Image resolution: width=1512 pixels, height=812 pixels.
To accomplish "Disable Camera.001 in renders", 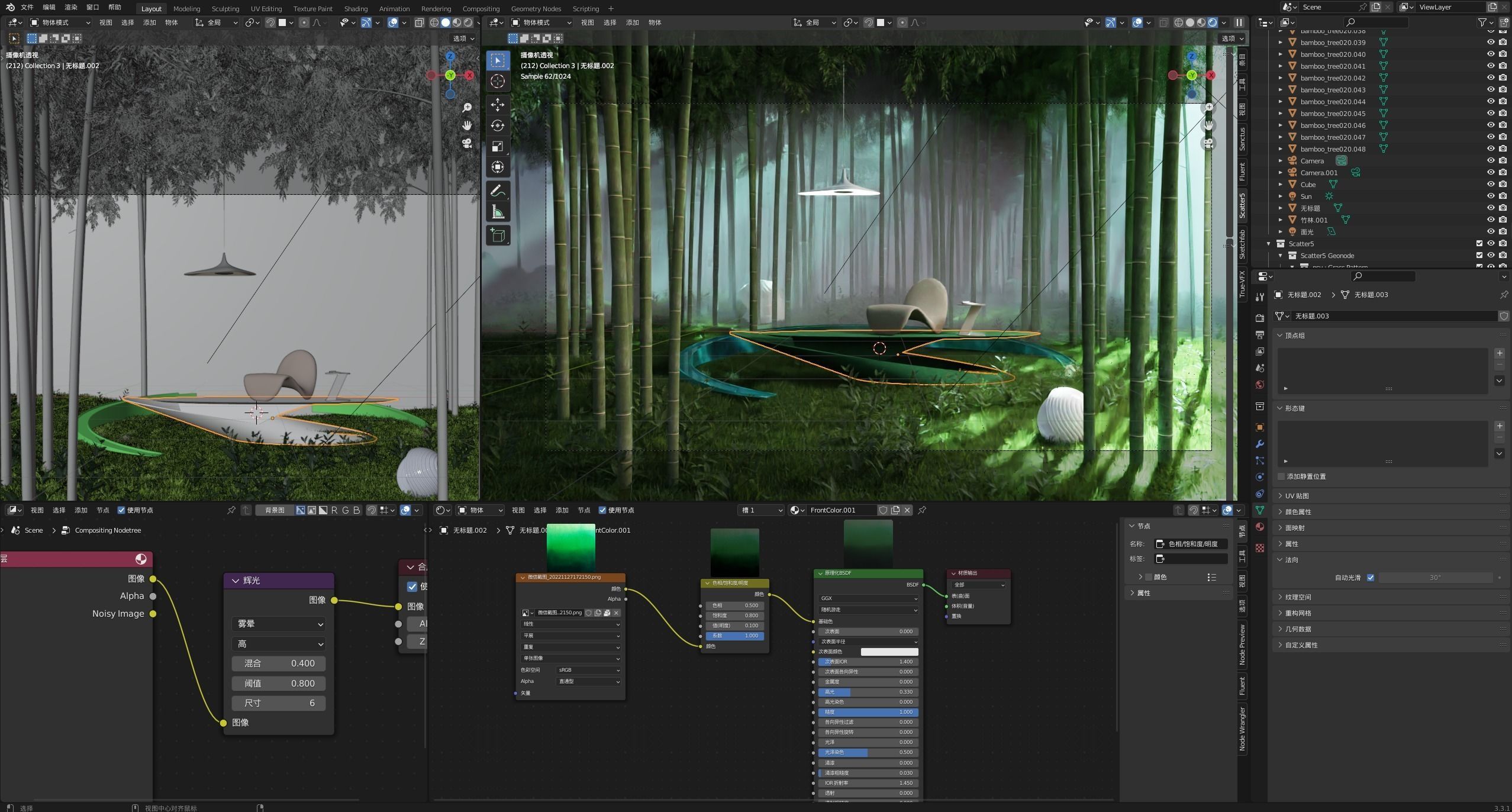I will (1503, 172).
